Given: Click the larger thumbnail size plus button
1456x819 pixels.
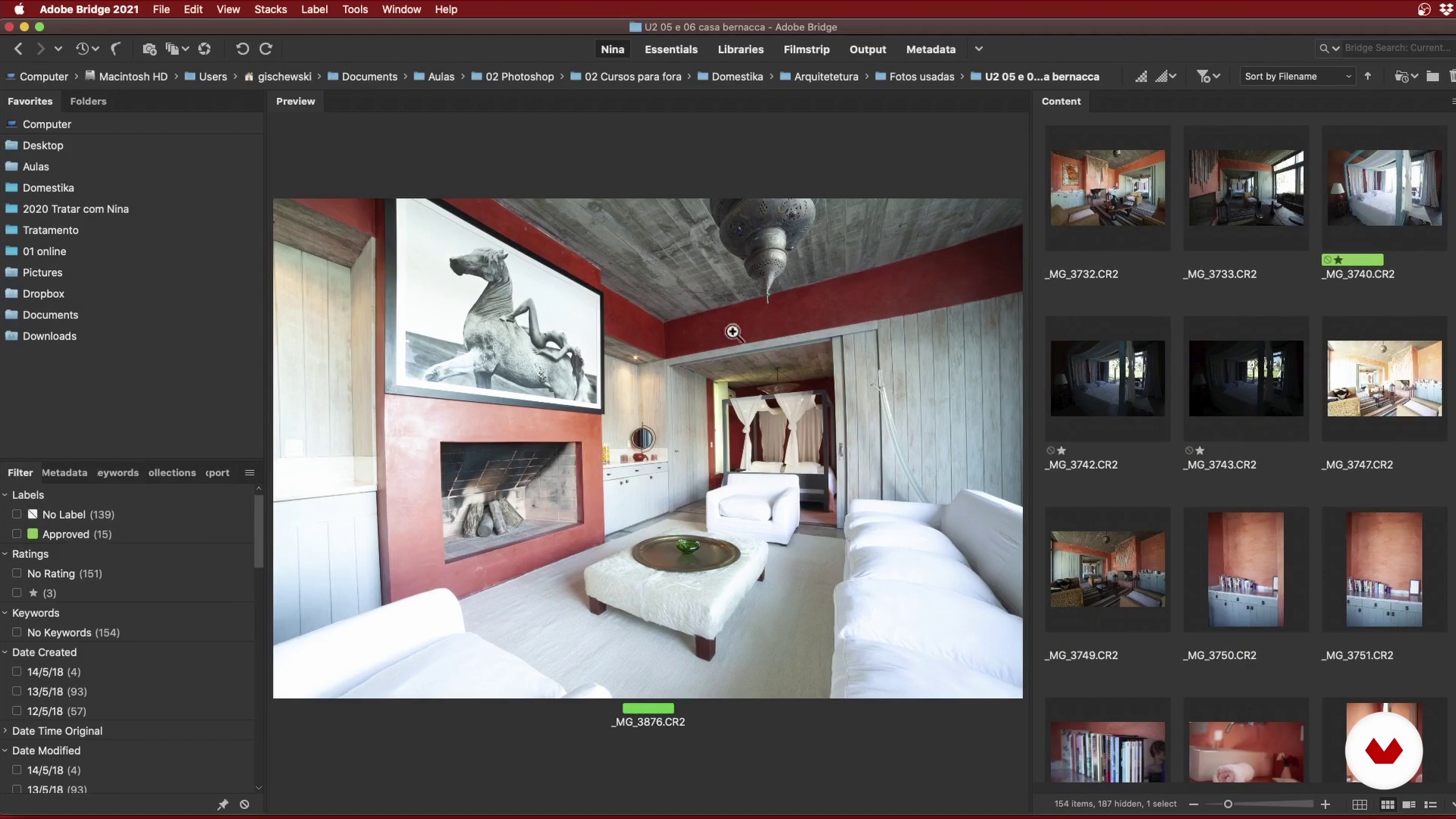Looking at the screenshot, I should [x=1326, y=804].
